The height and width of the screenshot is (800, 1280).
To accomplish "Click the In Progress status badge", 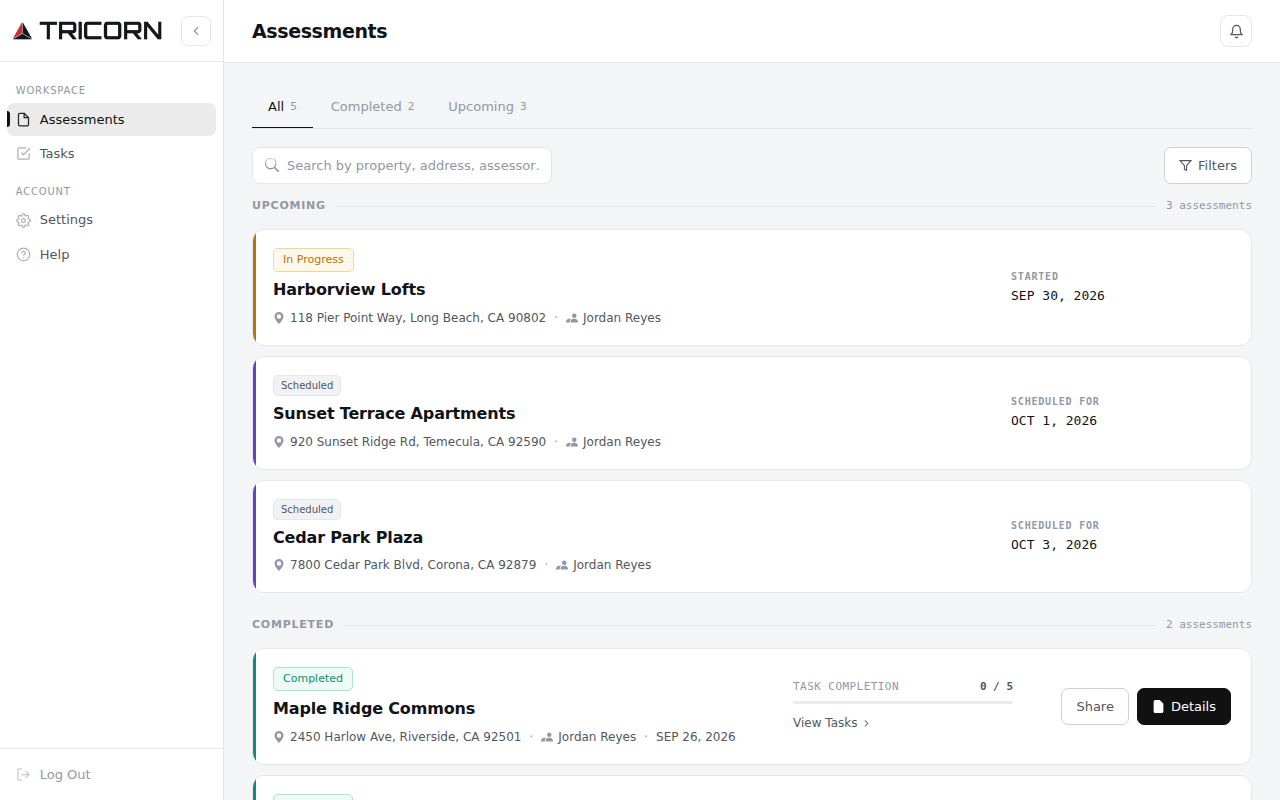I will (x=313, y=259).
